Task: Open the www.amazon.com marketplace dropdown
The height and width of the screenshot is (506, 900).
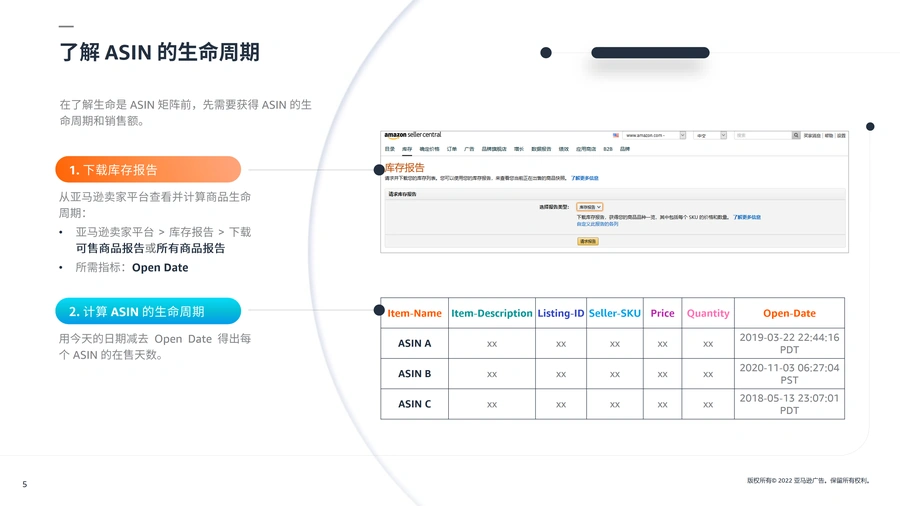Action: [654, 135]
